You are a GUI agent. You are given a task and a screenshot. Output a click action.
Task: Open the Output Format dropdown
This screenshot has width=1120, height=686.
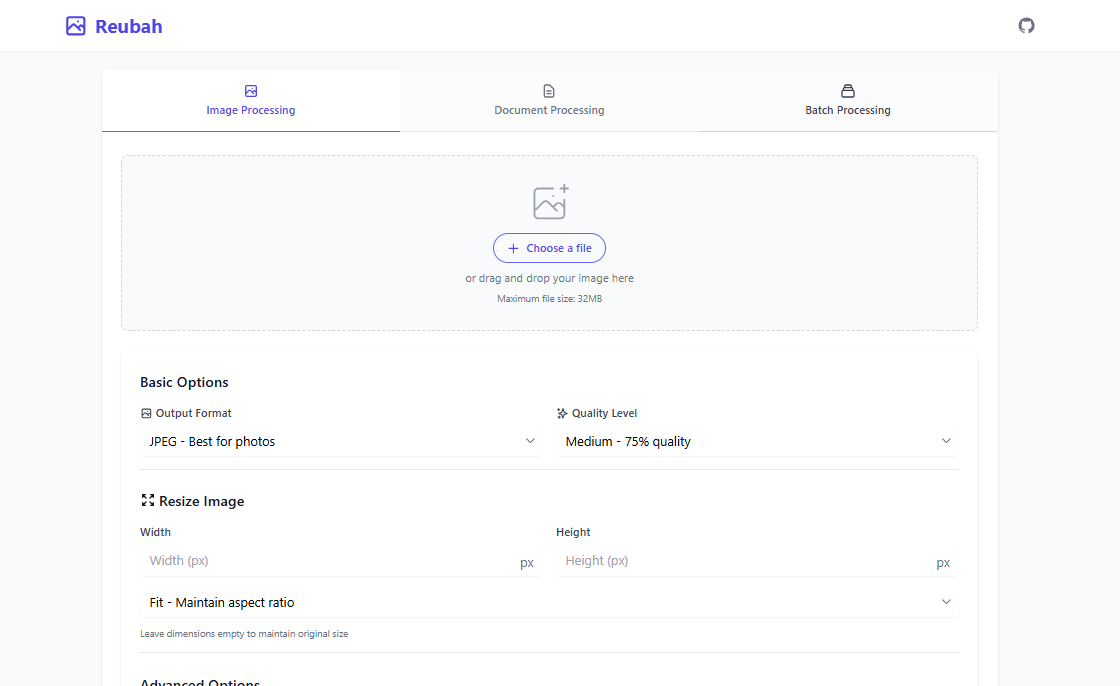tap(341, 441)
